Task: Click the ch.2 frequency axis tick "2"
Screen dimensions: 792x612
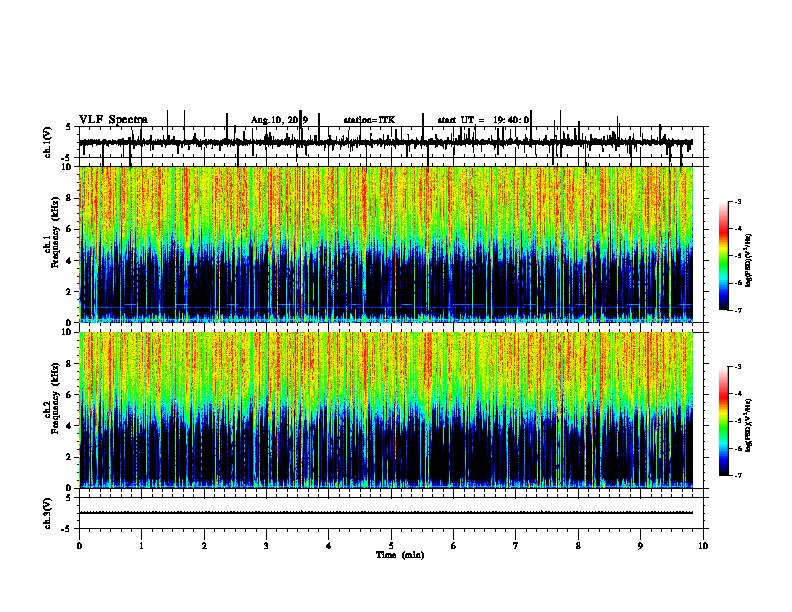Action: coord(69,457)
